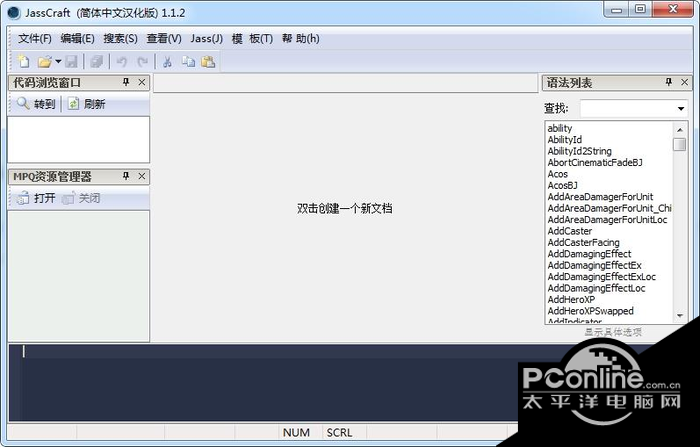Click 关闭 in MPQ resource manager
Image resolution: width=700 pixels, height=447 pixels.
pos(81,198)
